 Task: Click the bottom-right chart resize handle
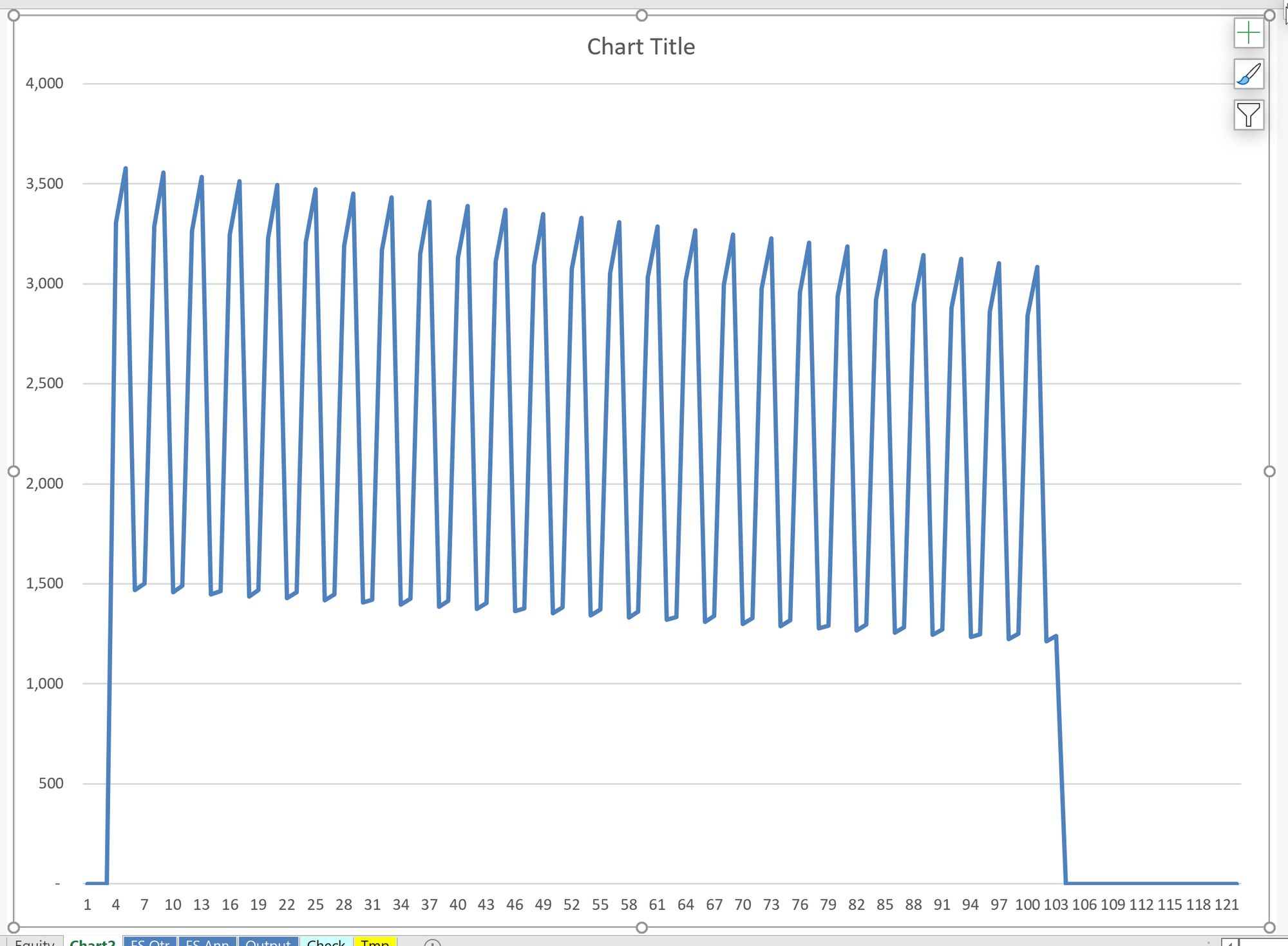(x=1269, y=927)
